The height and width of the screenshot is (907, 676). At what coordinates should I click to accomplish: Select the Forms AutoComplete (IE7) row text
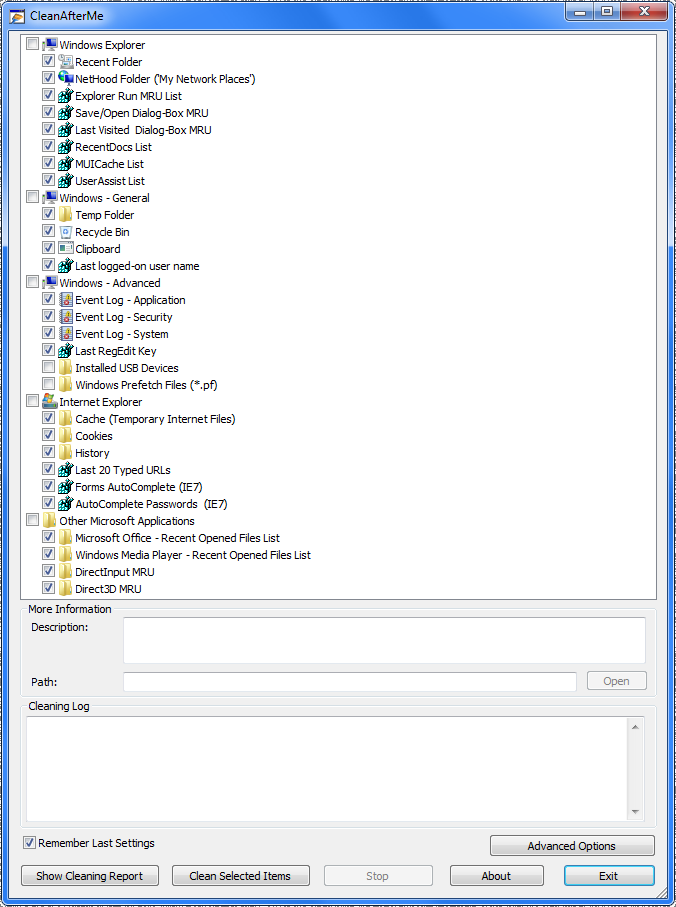coord(139,487)
